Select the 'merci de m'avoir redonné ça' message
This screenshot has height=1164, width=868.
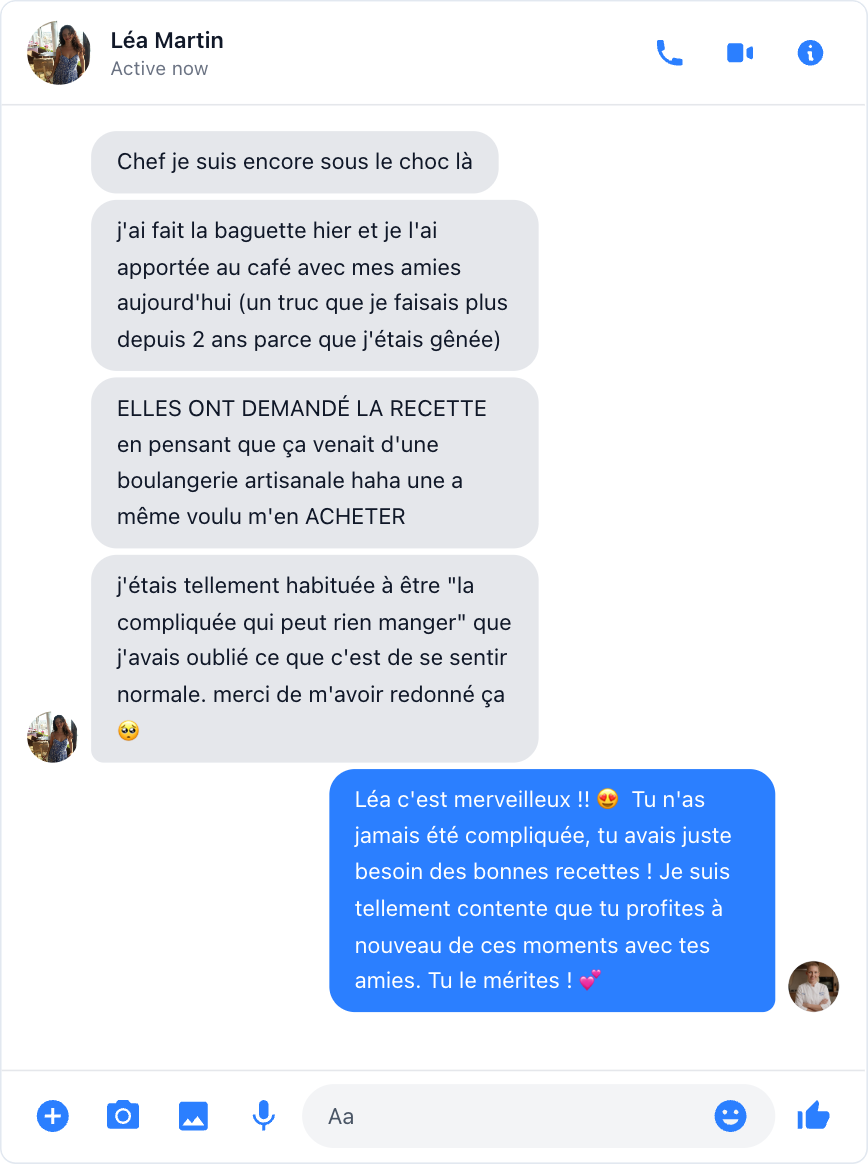(315, 658)
